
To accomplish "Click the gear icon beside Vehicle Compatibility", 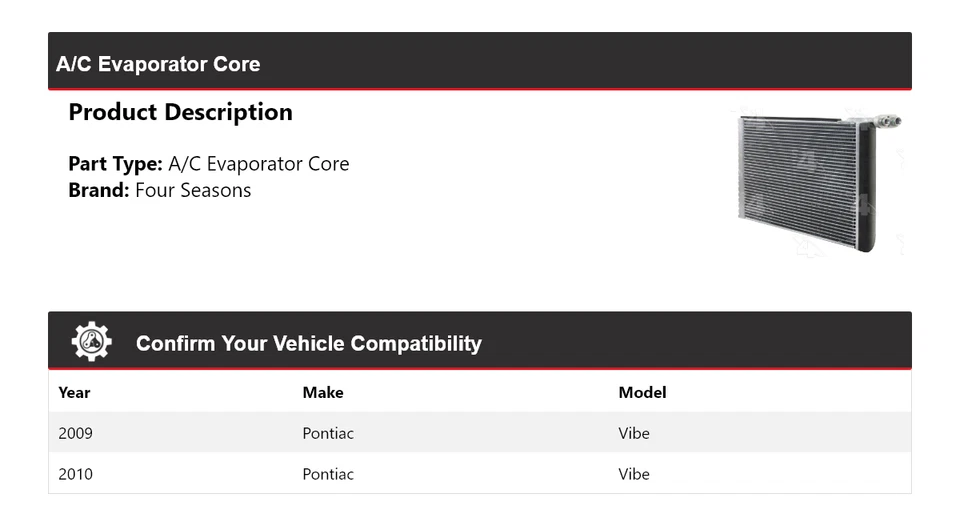I will pos(91,342).
